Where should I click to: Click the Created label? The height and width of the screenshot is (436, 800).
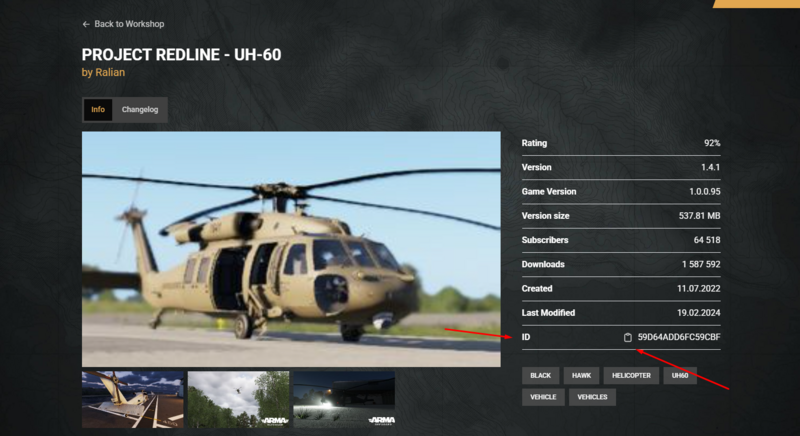coord(537,289)
